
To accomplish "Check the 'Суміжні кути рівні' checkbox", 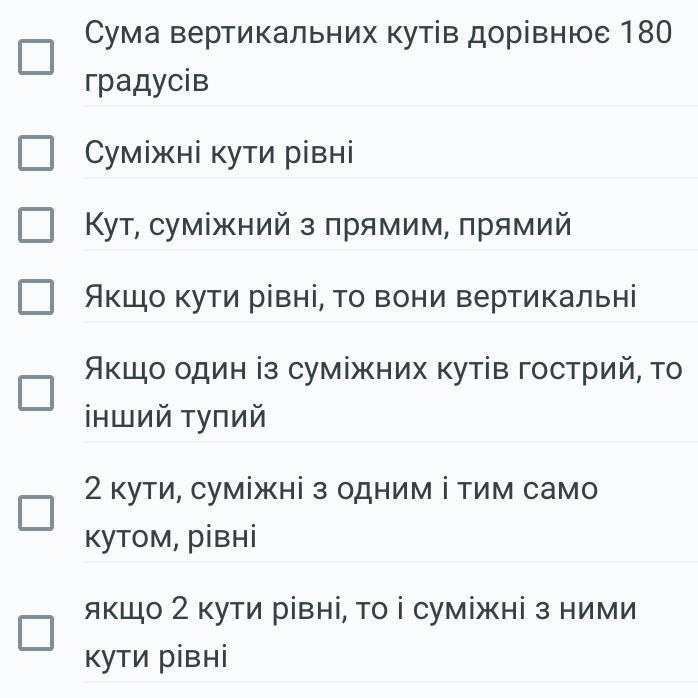I will [37, 154].
